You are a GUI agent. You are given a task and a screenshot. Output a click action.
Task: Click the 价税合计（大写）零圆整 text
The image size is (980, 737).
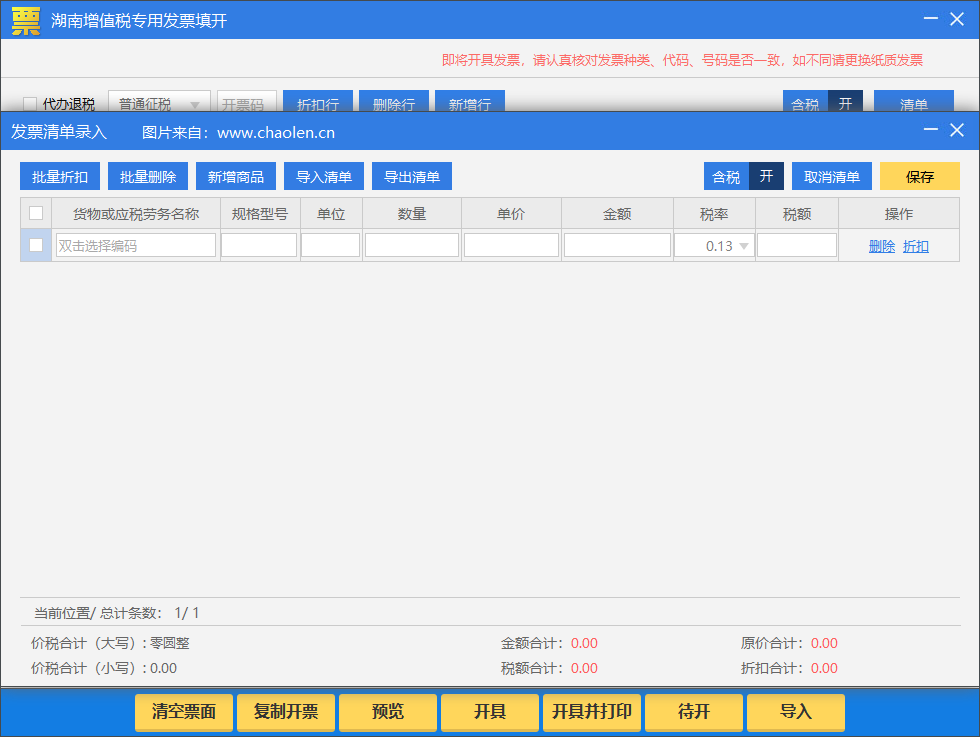(x=110, y=643)
